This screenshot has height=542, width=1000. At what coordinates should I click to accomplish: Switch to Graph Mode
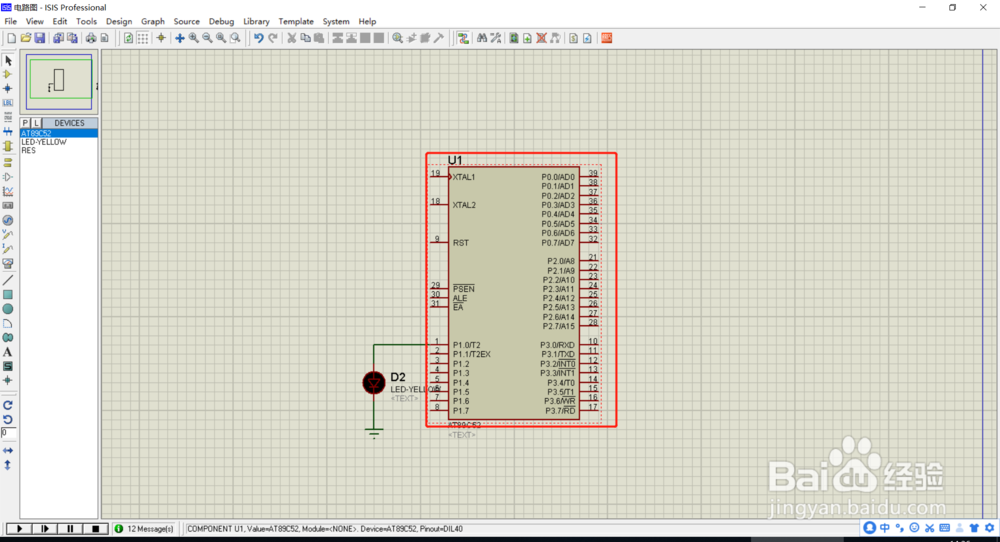(x=8, y=191)
